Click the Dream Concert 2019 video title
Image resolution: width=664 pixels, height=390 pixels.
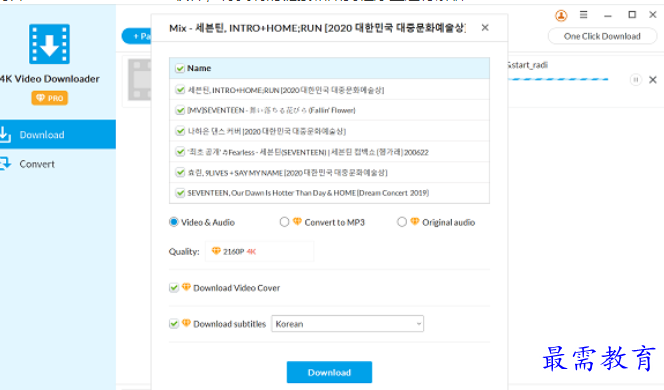pyautogui.click(x=308, y=193)
